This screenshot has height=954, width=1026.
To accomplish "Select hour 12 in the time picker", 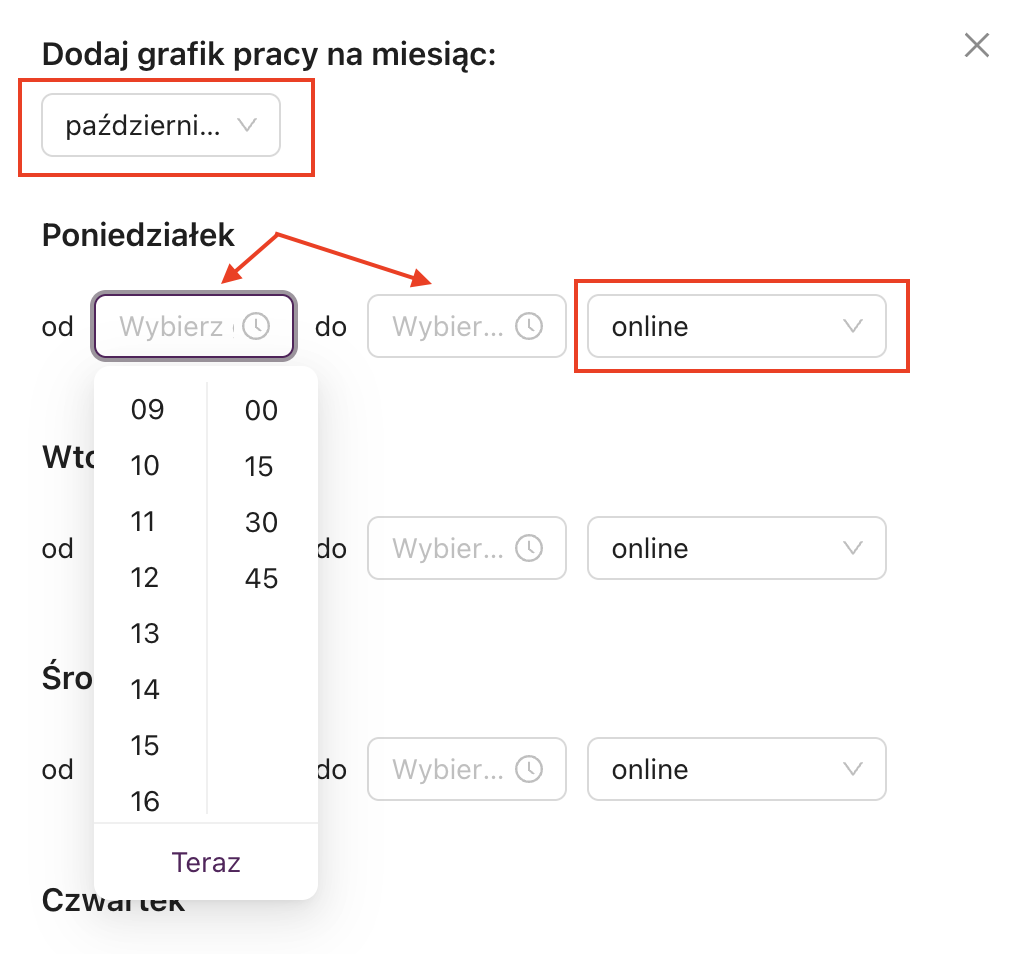I will 145,578.
